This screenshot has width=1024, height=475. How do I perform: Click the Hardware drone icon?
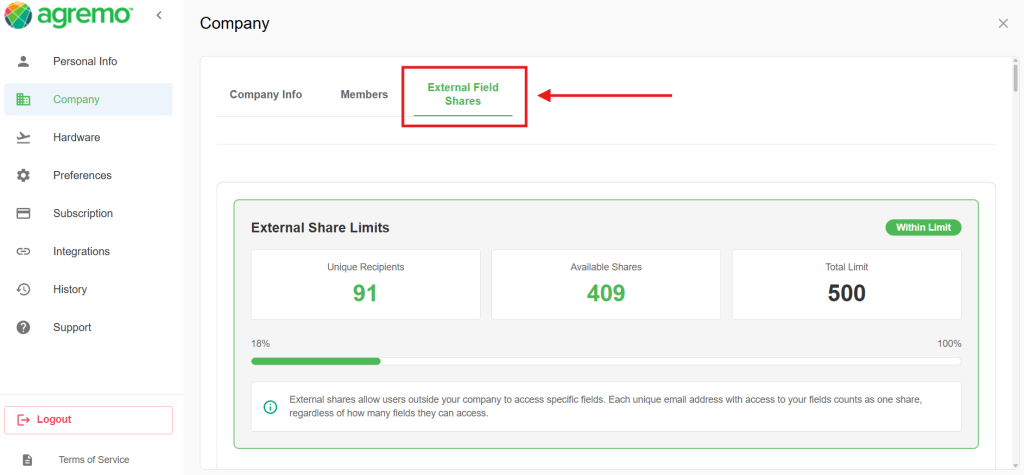click(24, 137)
